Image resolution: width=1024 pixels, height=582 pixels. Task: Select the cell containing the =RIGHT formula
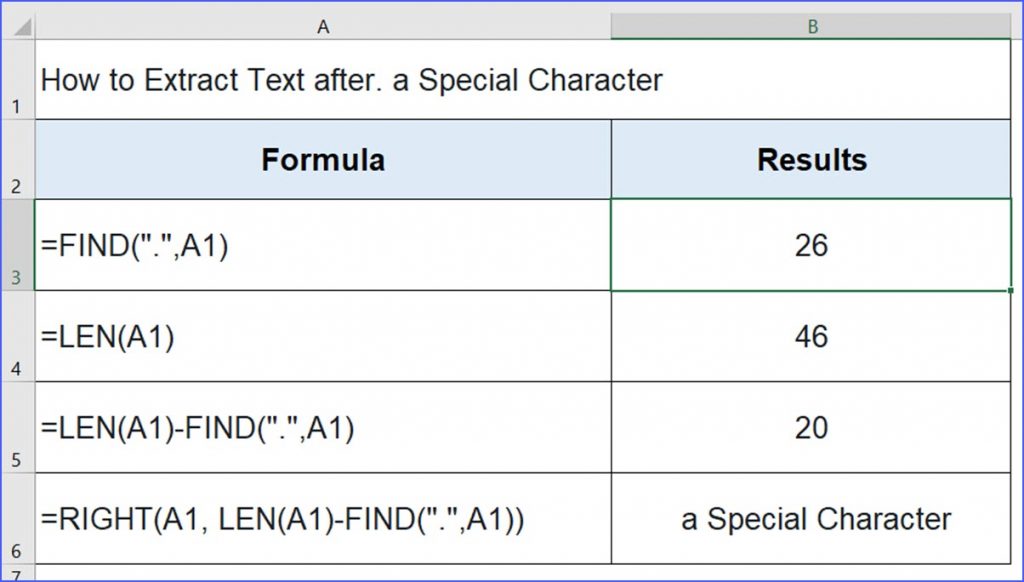pos(323,519)
